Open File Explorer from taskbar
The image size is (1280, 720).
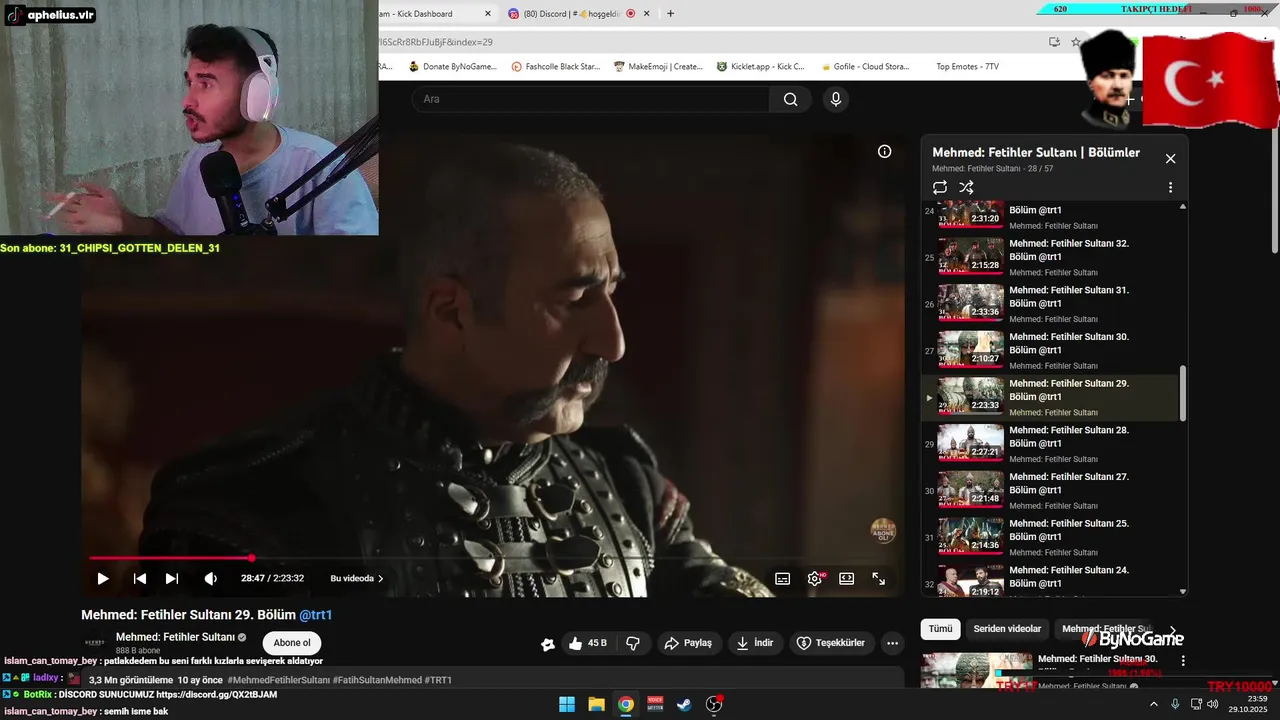[x=596, y=704]
